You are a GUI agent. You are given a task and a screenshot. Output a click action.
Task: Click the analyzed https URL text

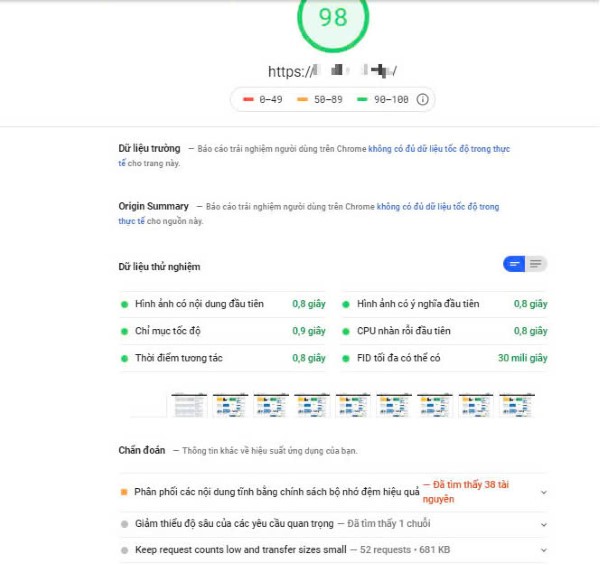click(332, 71)
